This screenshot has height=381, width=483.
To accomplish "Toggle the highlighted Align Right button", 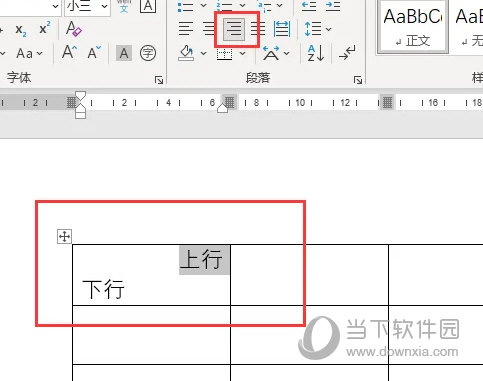I will tap(234, 29).
